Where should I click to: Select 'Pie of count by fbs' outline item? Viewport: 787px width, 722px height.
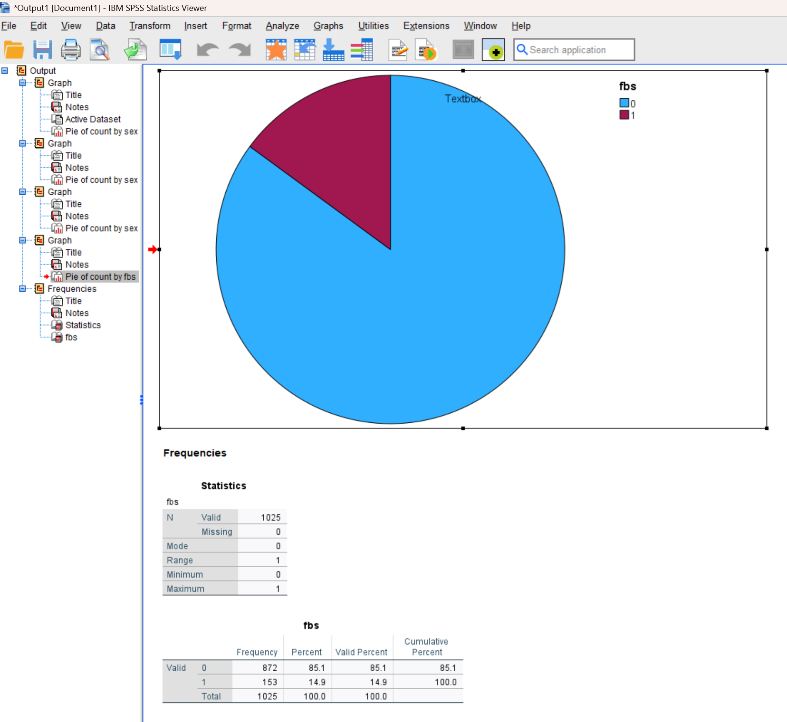click(101, 277)
